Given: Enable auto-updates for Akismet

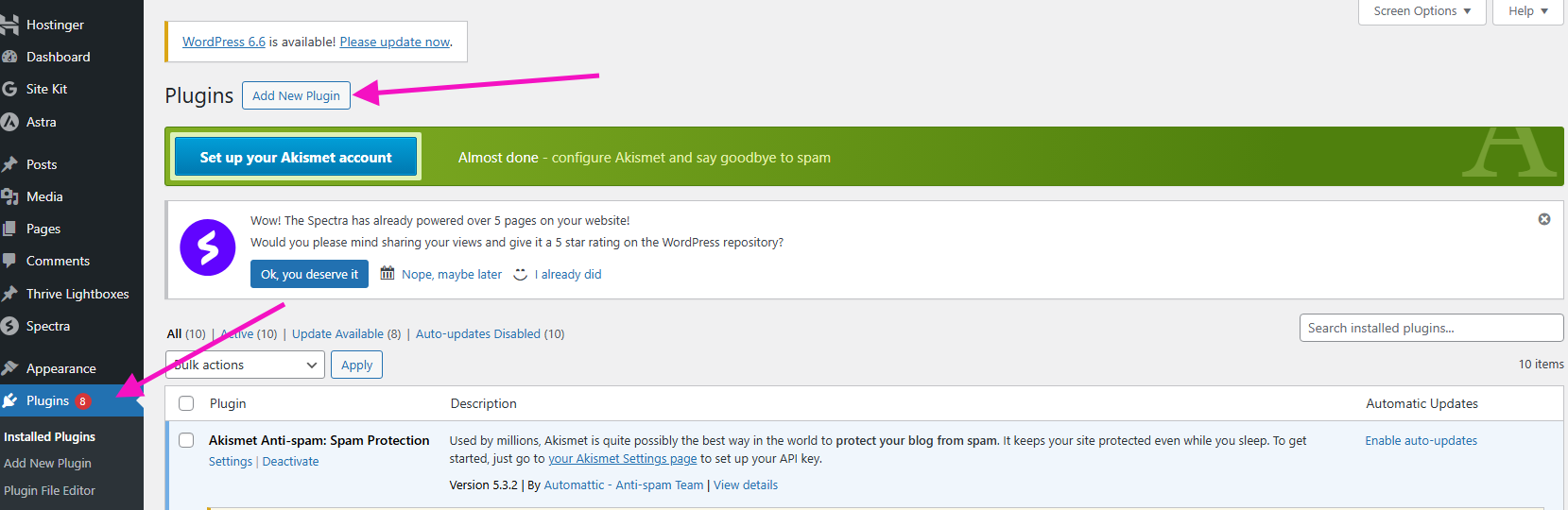Looking at the screenshot, I should pyautogui.click(x=1421, y=440).
